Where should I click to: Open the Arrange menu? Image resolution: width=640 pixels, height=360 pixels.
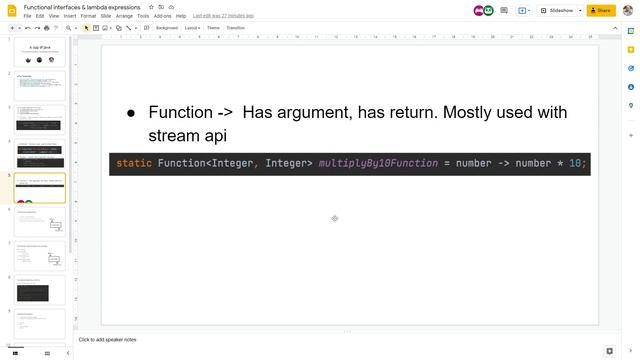(124, 16)
